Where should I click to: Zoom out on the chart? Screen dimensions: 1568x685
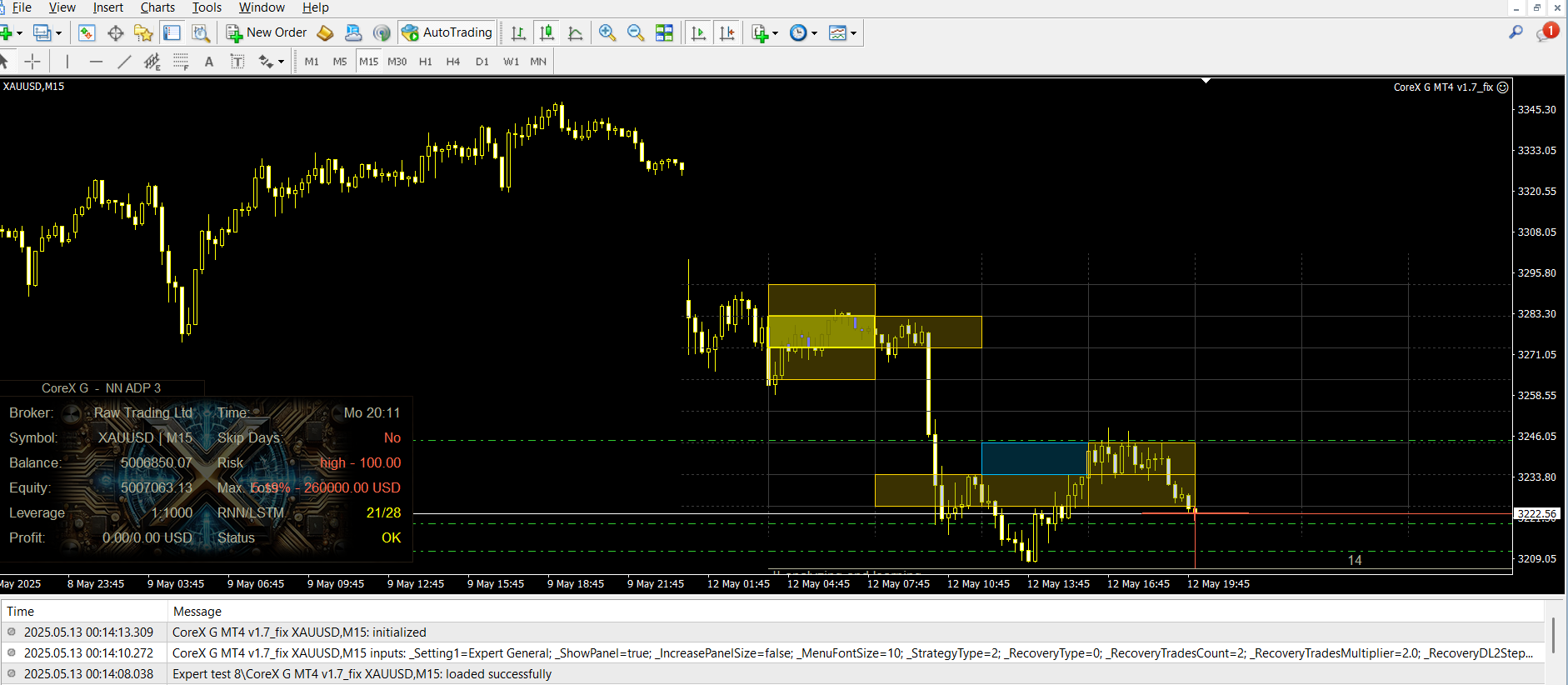[636, 32]
